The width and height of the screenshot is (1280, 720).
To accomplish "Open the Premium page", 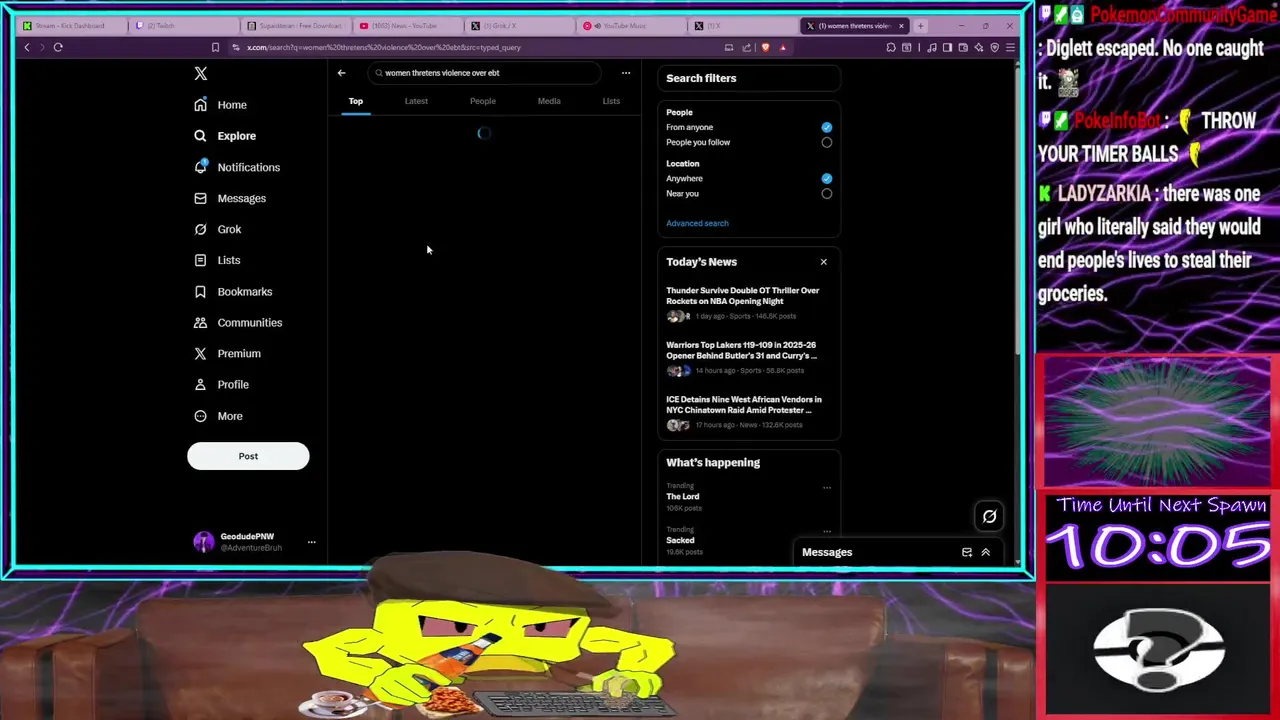I will click(227, 353).
